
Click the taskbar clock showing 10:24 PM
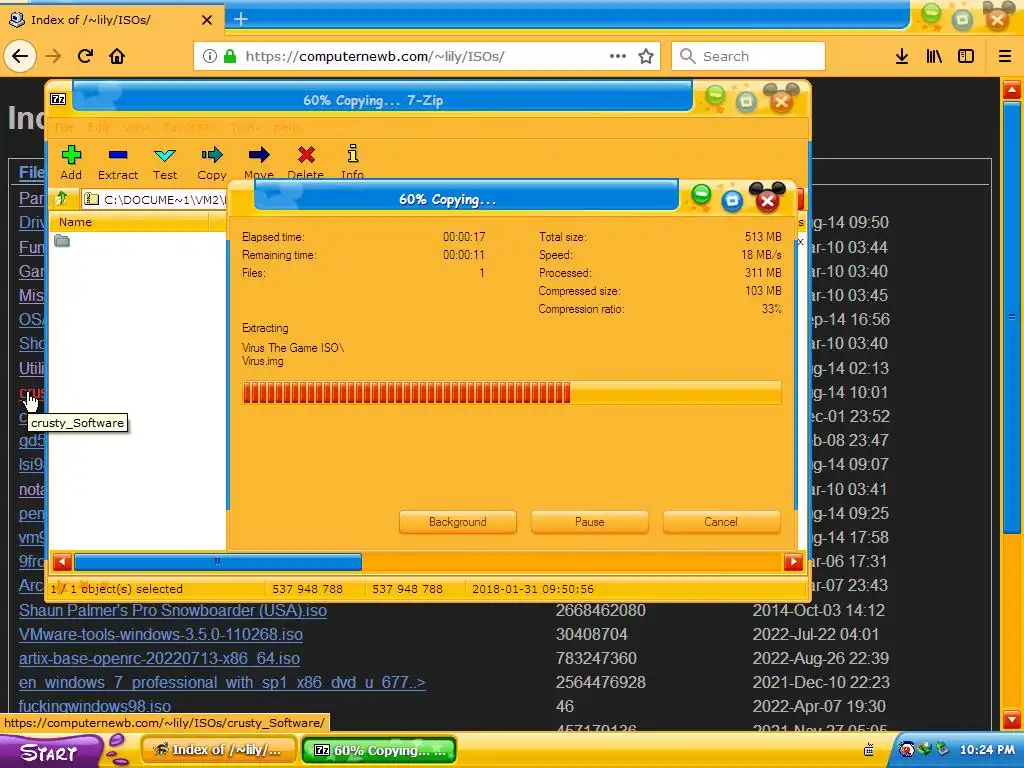point(987,750)
